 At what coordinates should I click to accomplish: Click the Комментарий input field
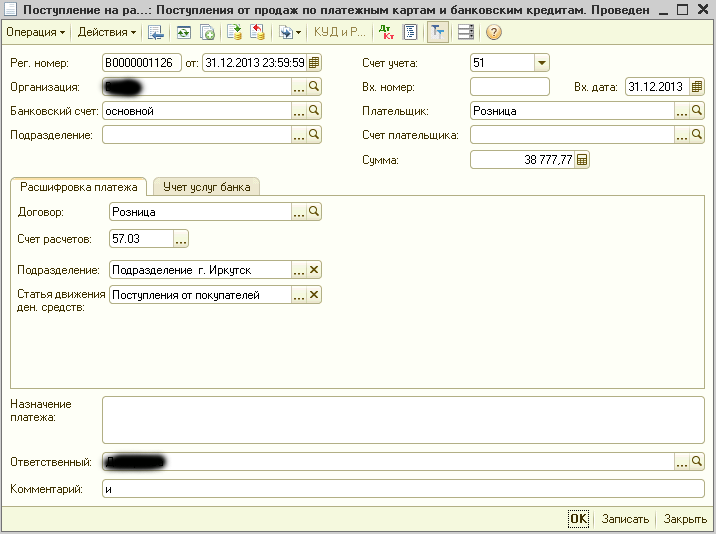tap(403, 490)
